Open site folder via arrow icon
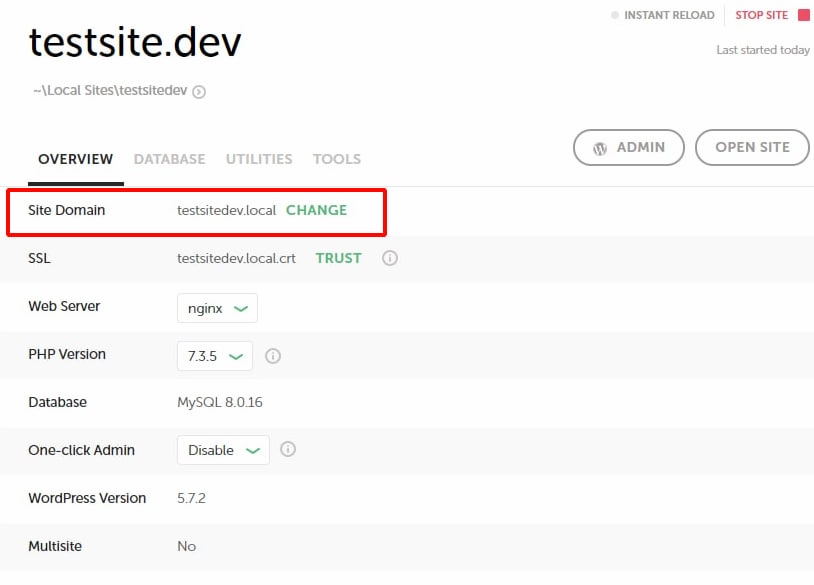Image resolution: width=814 pixels, height=585 pixels. [199, 92]
